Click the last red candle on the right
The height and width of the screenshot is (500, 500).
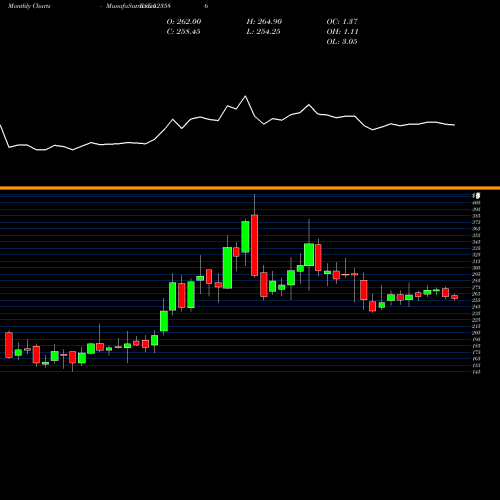pos(455,297)
